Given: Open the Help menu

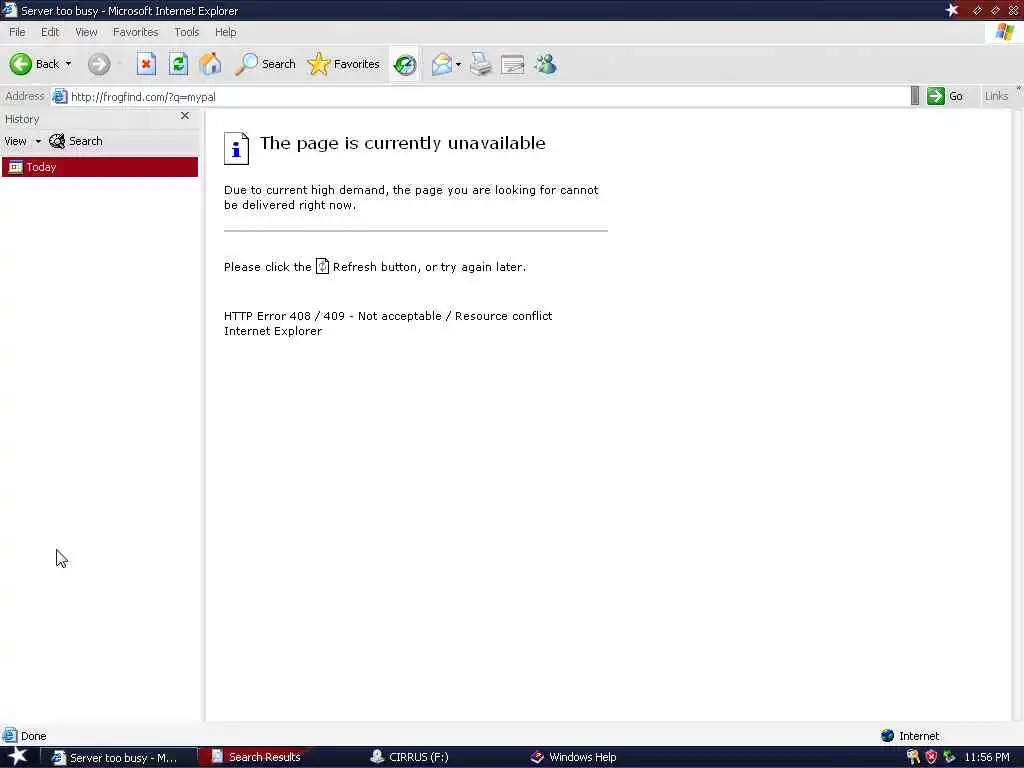Looking at the screenshot, I should tap(225, 32).
